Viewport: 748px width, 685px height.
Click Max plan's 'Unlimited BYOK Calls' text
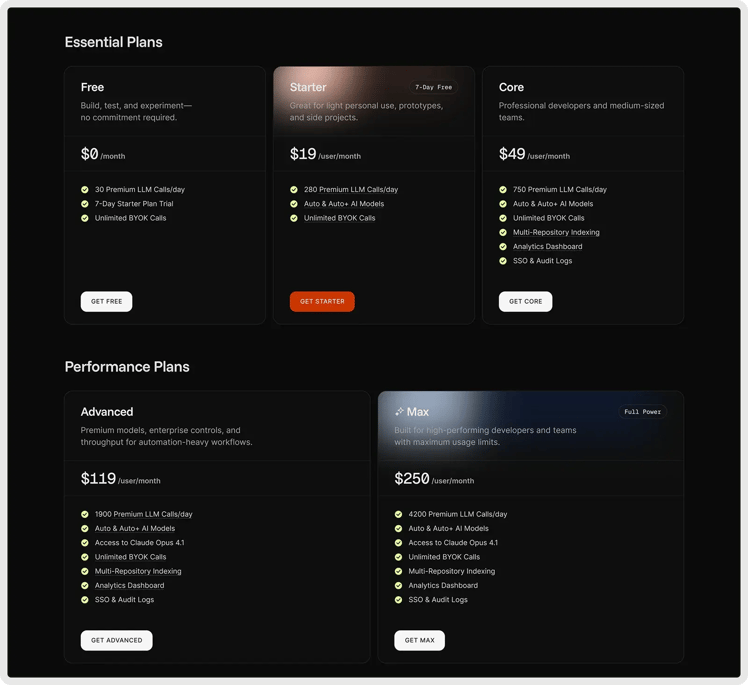point(444,557)
